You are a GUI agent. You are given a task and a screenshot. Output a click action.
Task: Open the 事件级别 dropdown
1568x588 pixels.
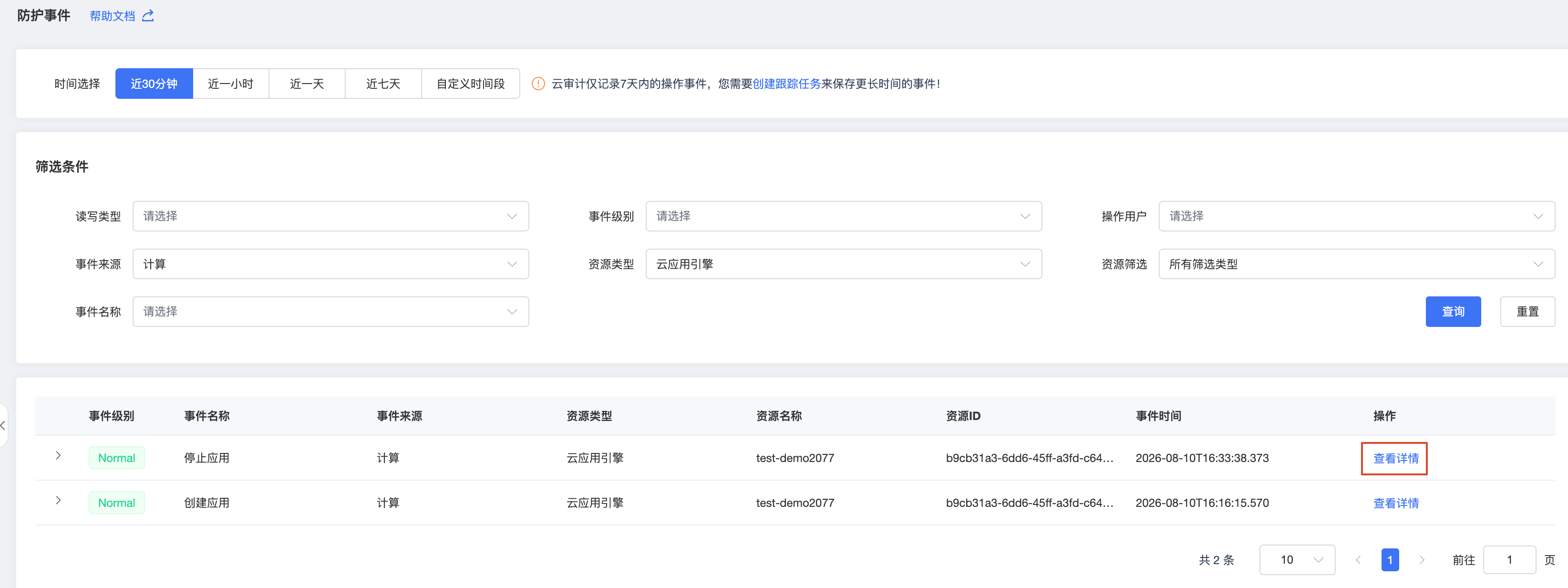[x=844, y=216]
